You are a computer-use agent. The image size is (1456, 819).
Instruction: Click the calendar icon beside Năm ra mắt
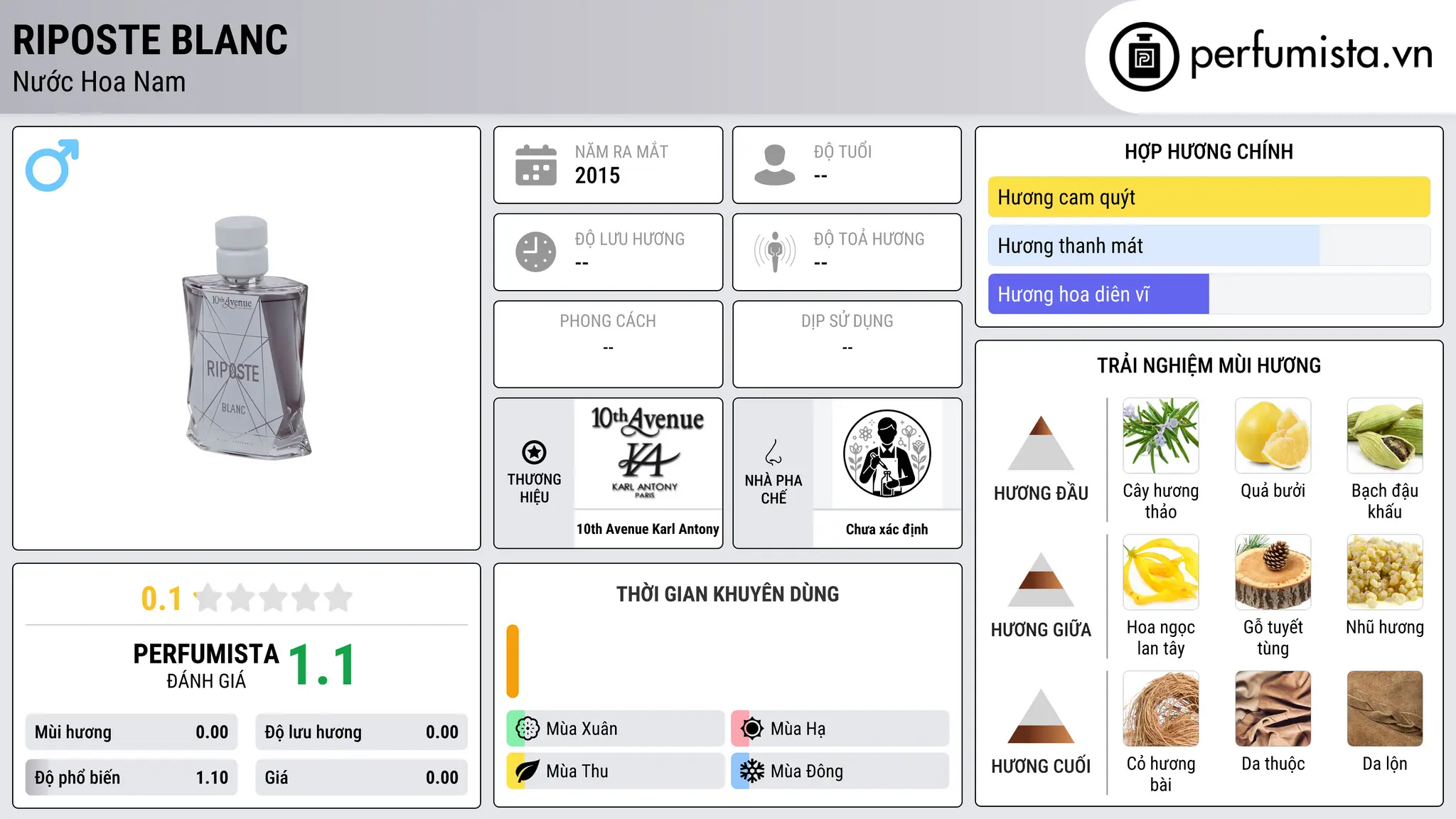(x=536, y=165)
